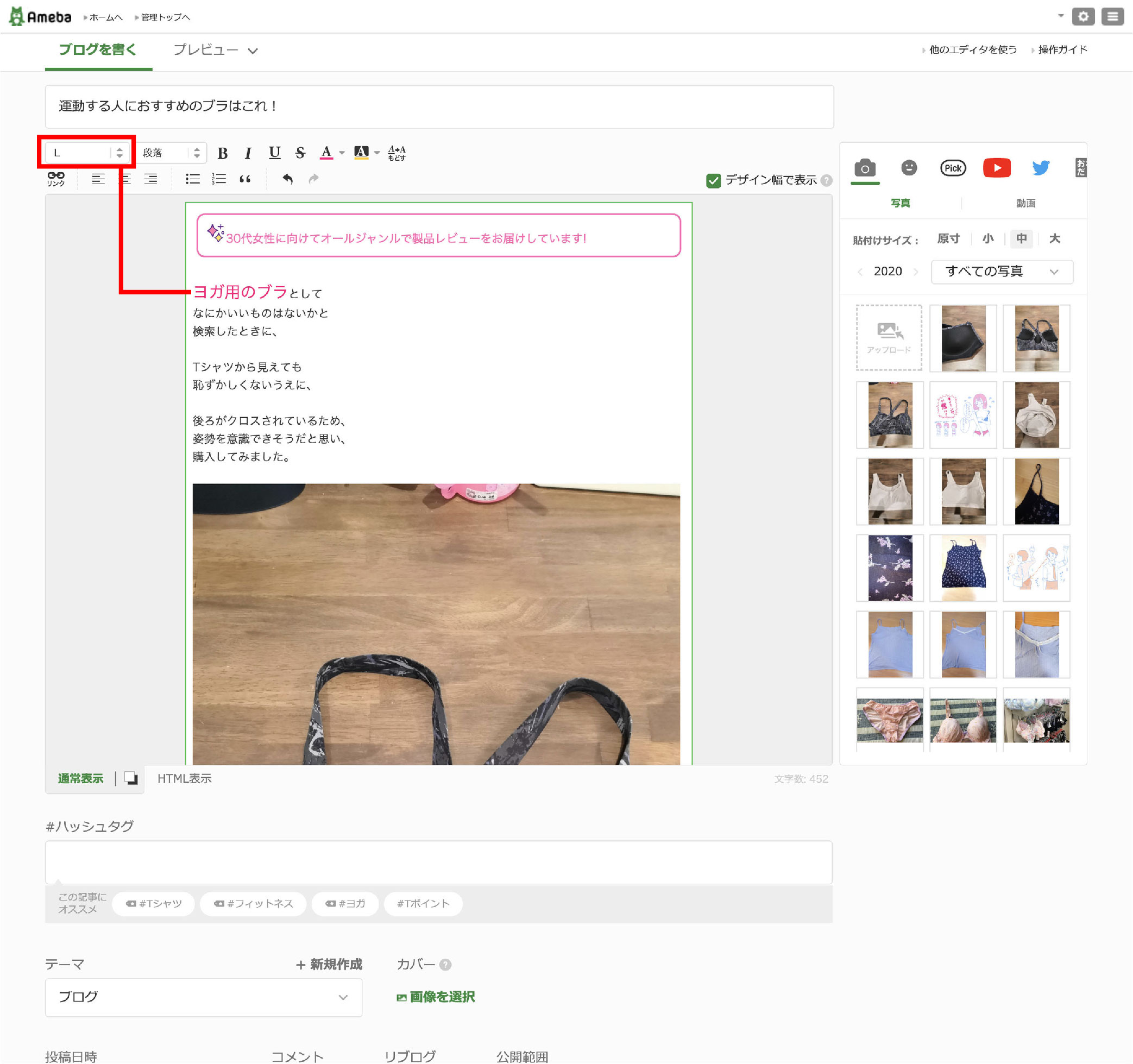The height and width of the screenshot is (1064, 1133).
Task: Toggle bold formatting in toolbar
Action: click(222, 153)
